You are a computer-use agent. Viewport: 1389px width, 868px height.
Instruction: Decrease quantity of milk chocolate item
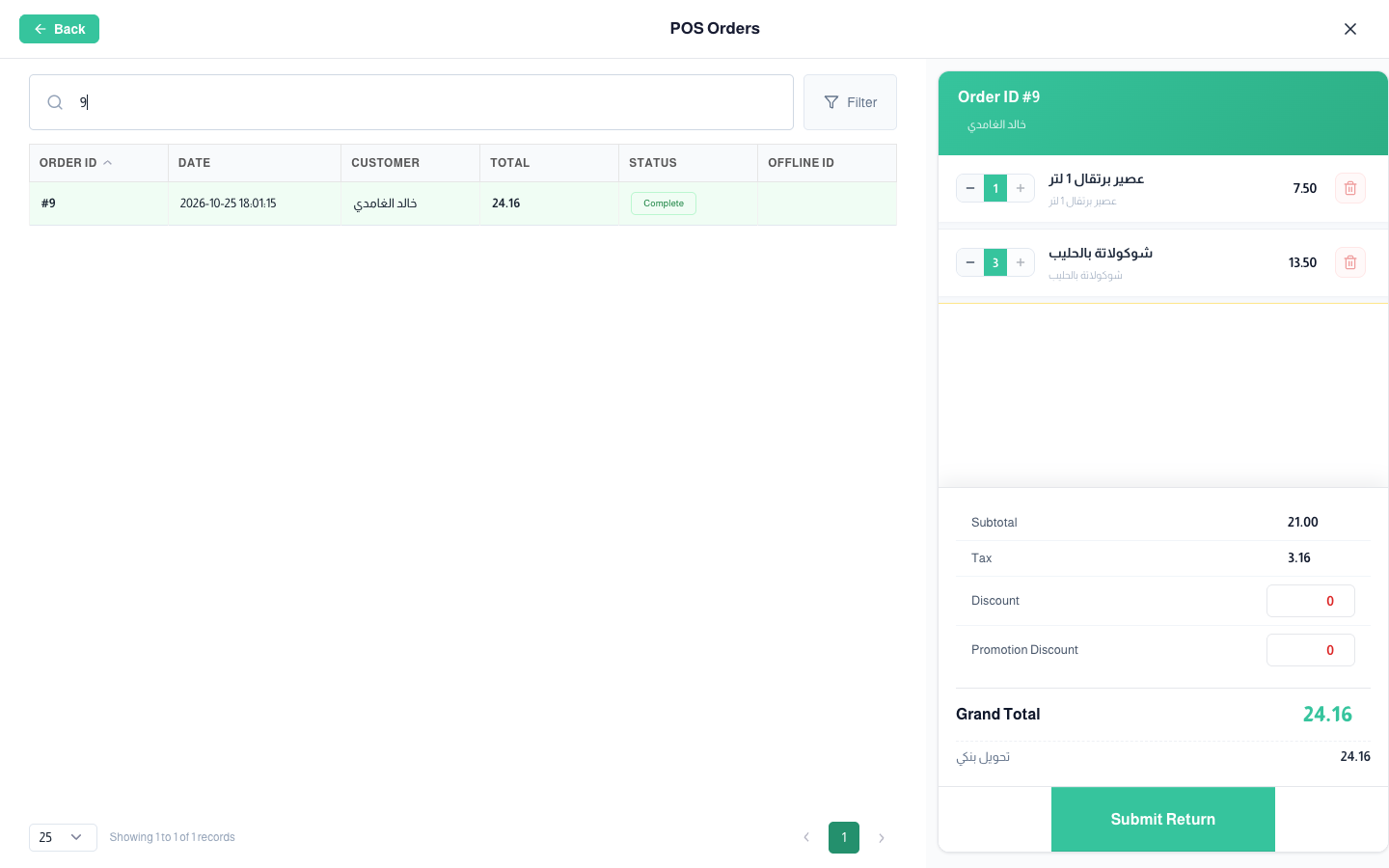tap(970, 262)
